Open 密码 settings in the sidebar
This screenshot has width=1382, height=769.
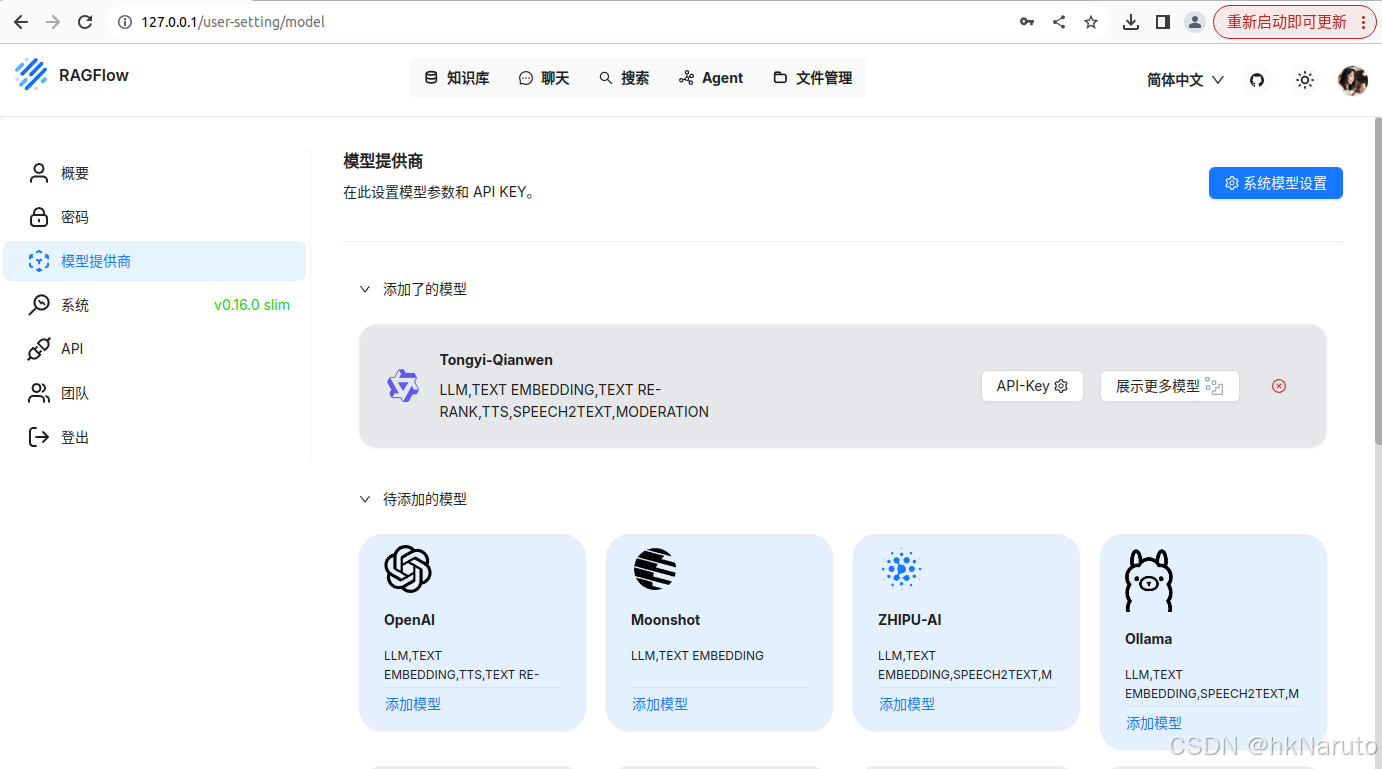[154, 217]
